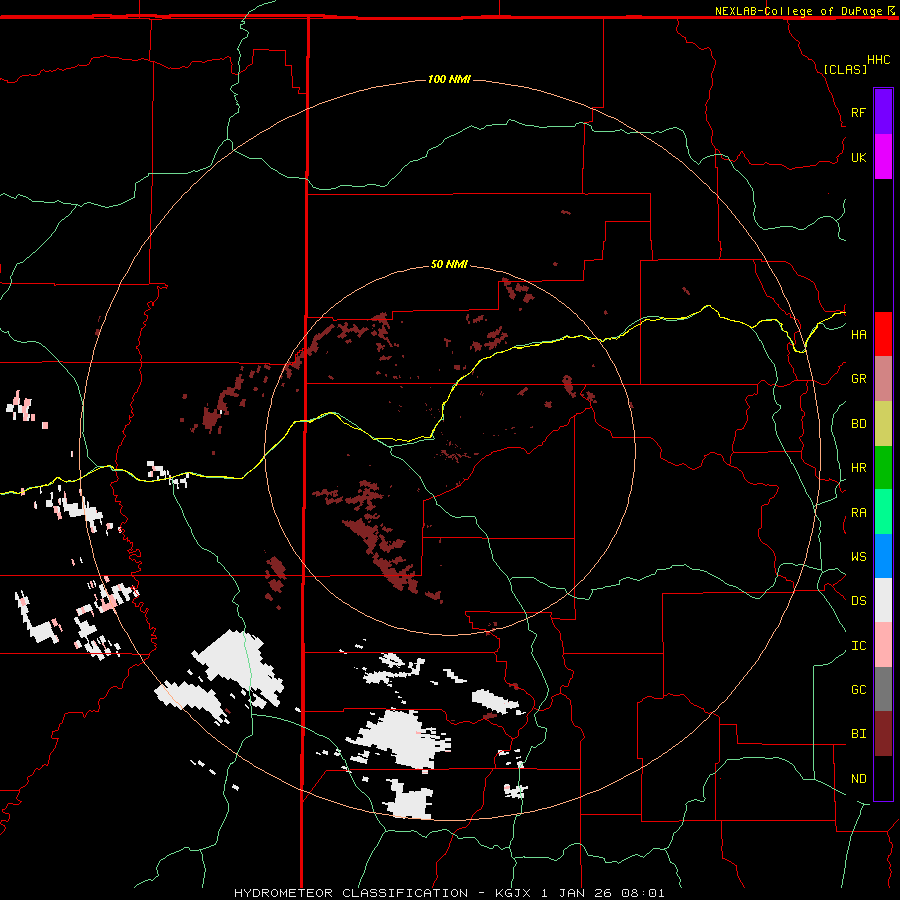Click the KGJX station identifier
The height and width of the screenshot is (900, 900).
point(513,893)
